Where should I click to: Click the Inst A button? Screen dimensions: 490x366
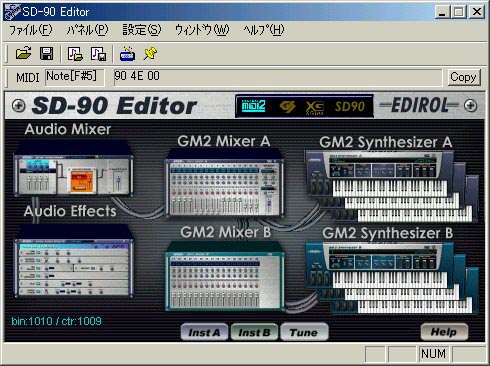pos(204,332)
